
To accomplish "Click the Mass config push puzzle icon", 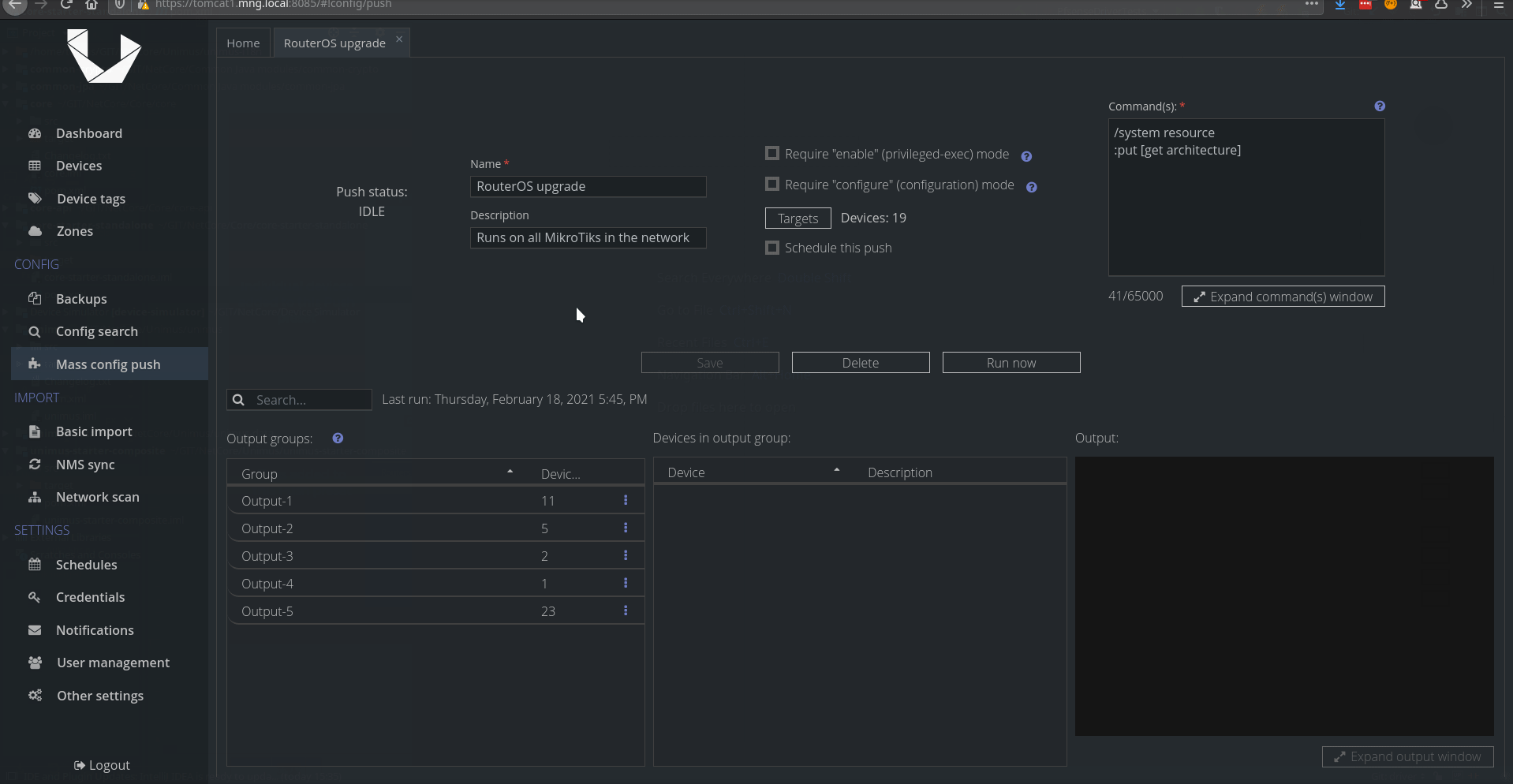I will pos(35,364).
